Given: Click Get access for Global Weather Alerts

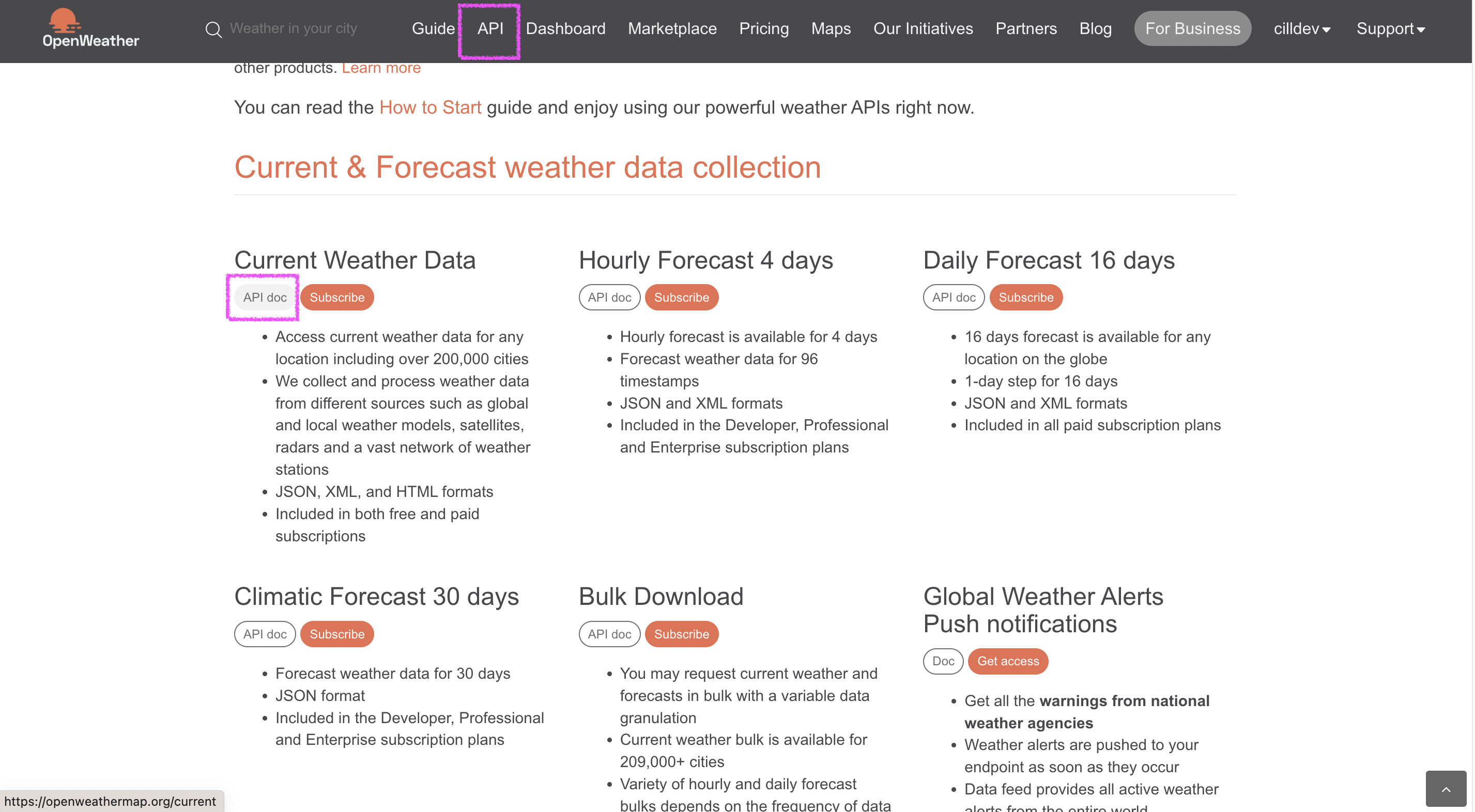Looking at the screenshot, I should [1007, 662].
